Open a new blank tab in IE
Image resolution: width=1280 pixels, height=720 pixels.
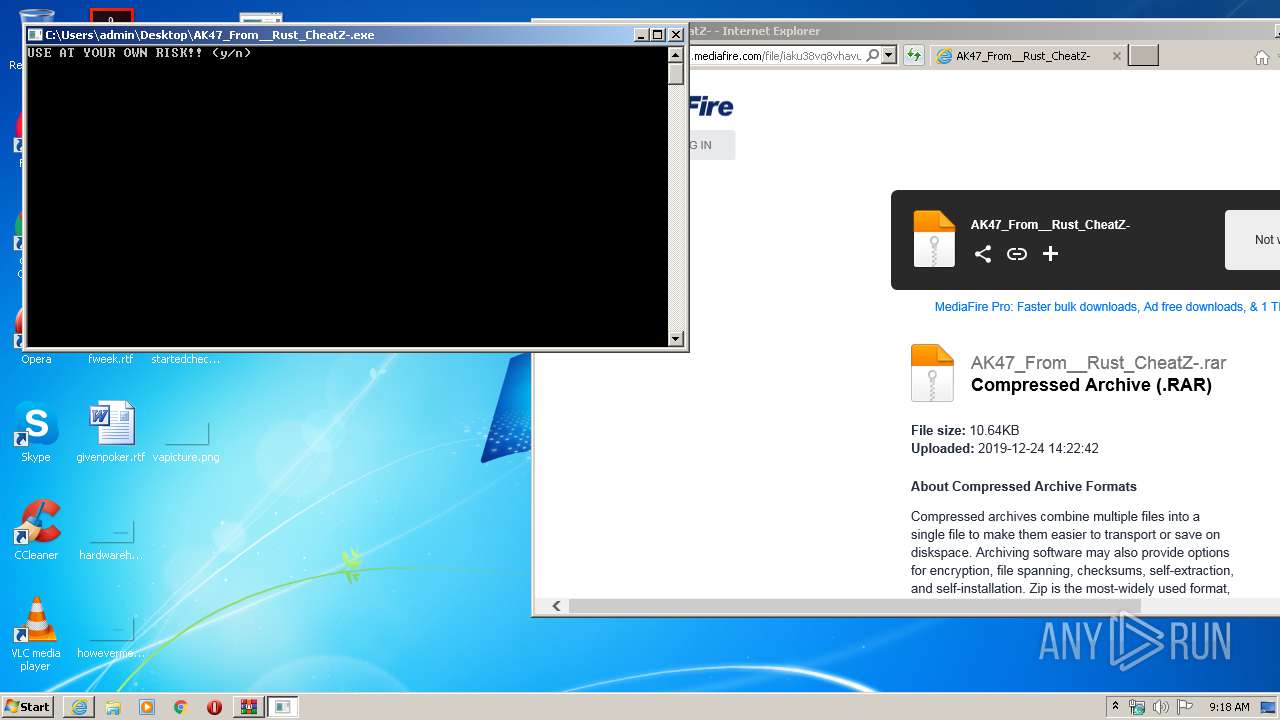pyautogui.click(x=1143, y=56)
